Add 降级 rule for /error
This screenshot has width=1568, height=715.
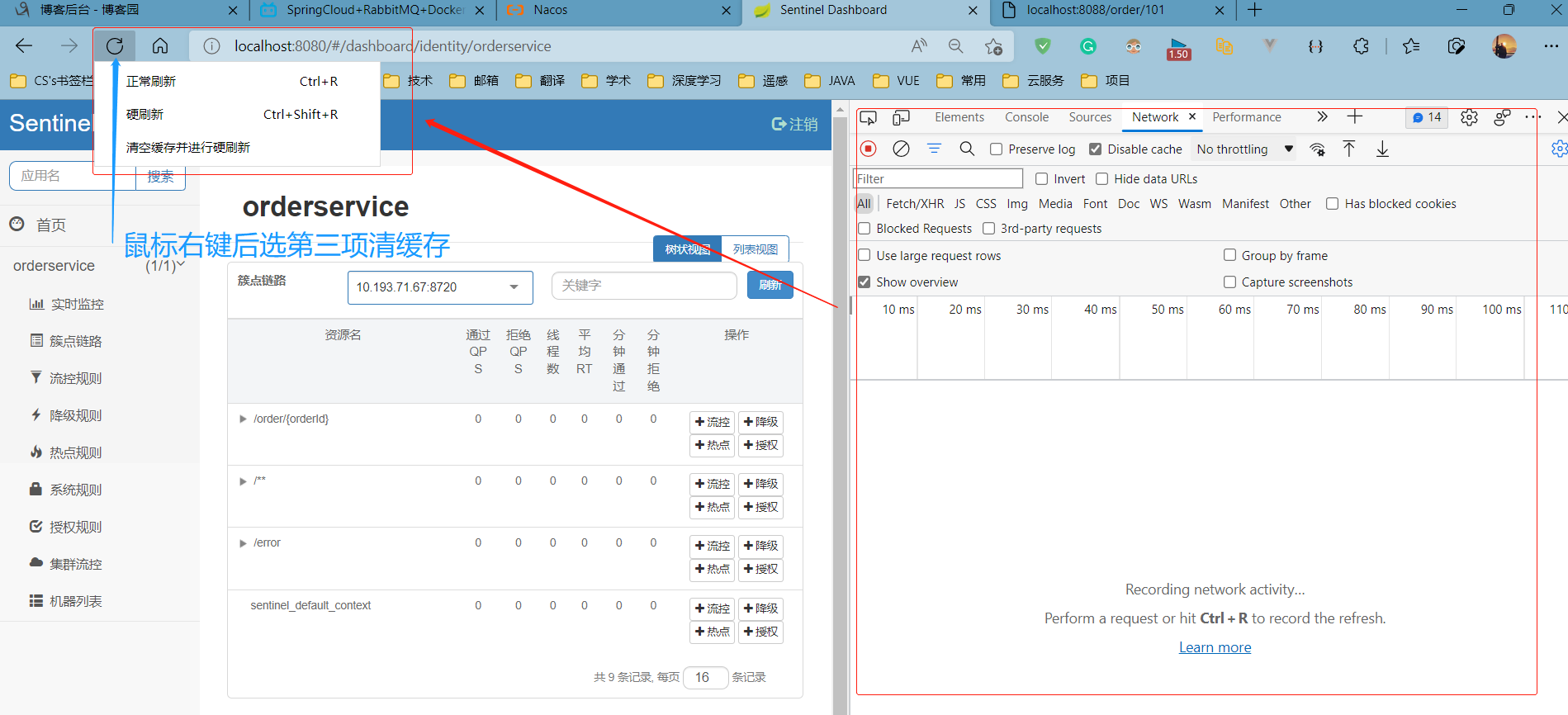pyautogui.click(x=760, y=546)
